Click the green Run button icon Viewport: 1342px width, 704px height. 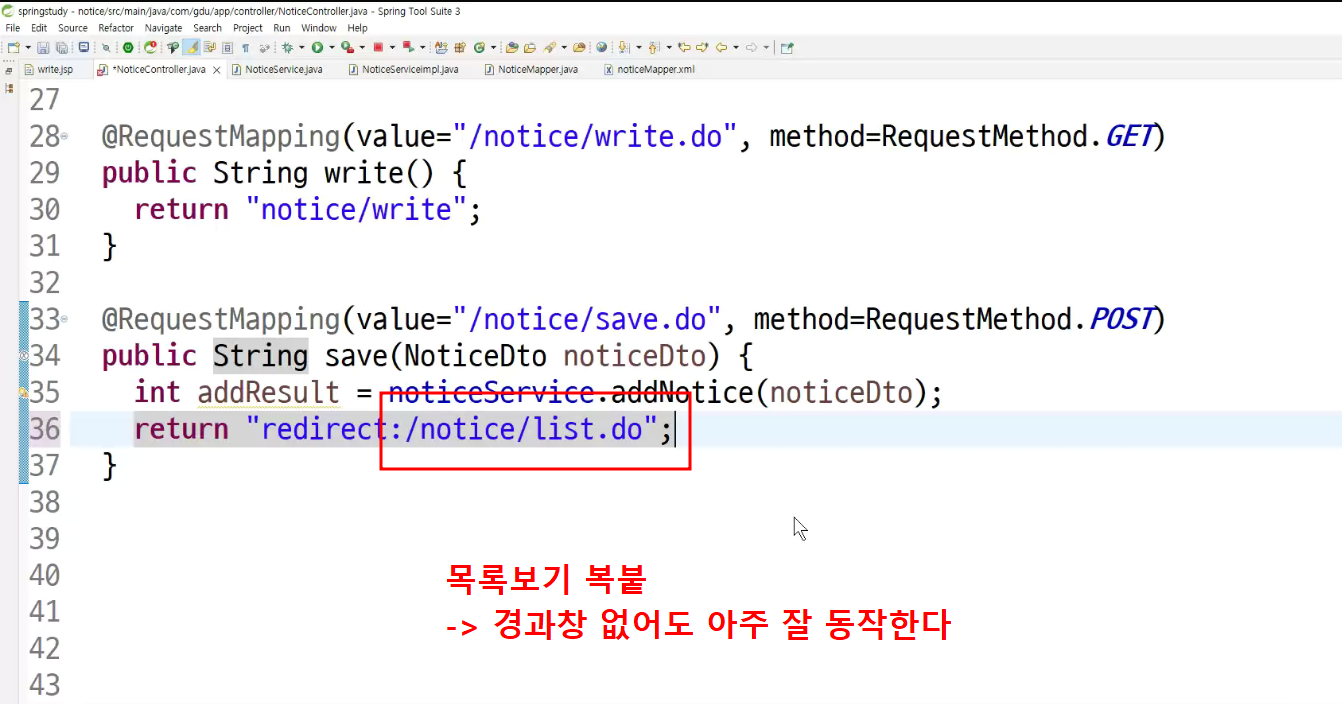tap(317, 47)
